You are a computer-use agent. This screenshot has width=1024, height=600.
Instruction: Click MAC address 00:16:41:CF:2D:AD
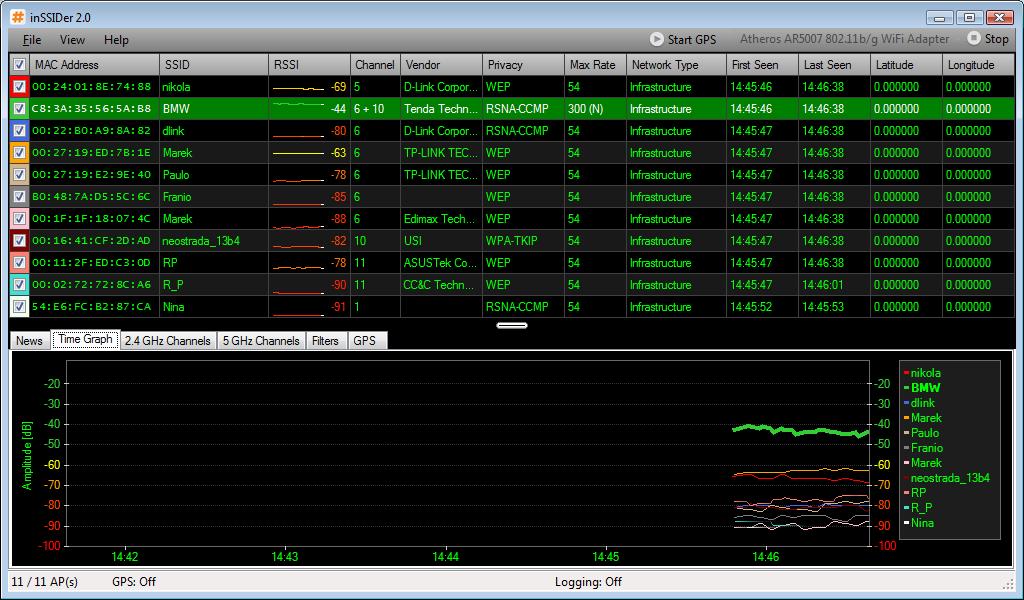[91, 241]
